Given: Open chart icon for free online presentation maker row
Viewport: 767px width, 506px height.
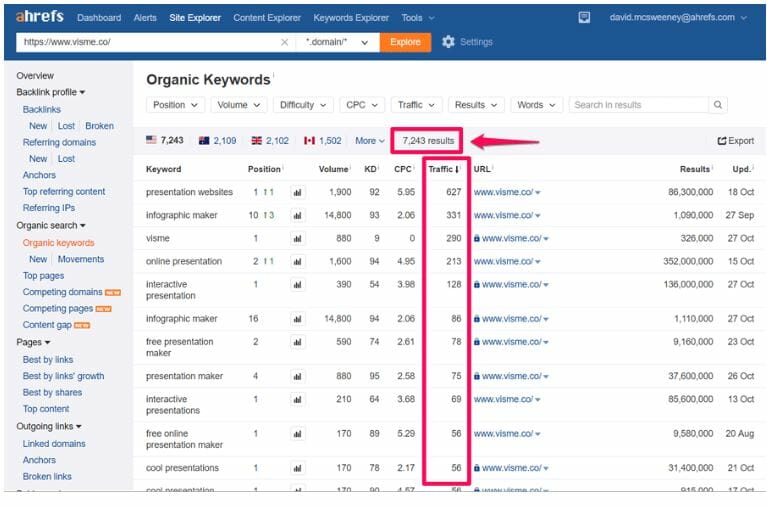Looking at the screenshot, I should click(x=297, y=434).
